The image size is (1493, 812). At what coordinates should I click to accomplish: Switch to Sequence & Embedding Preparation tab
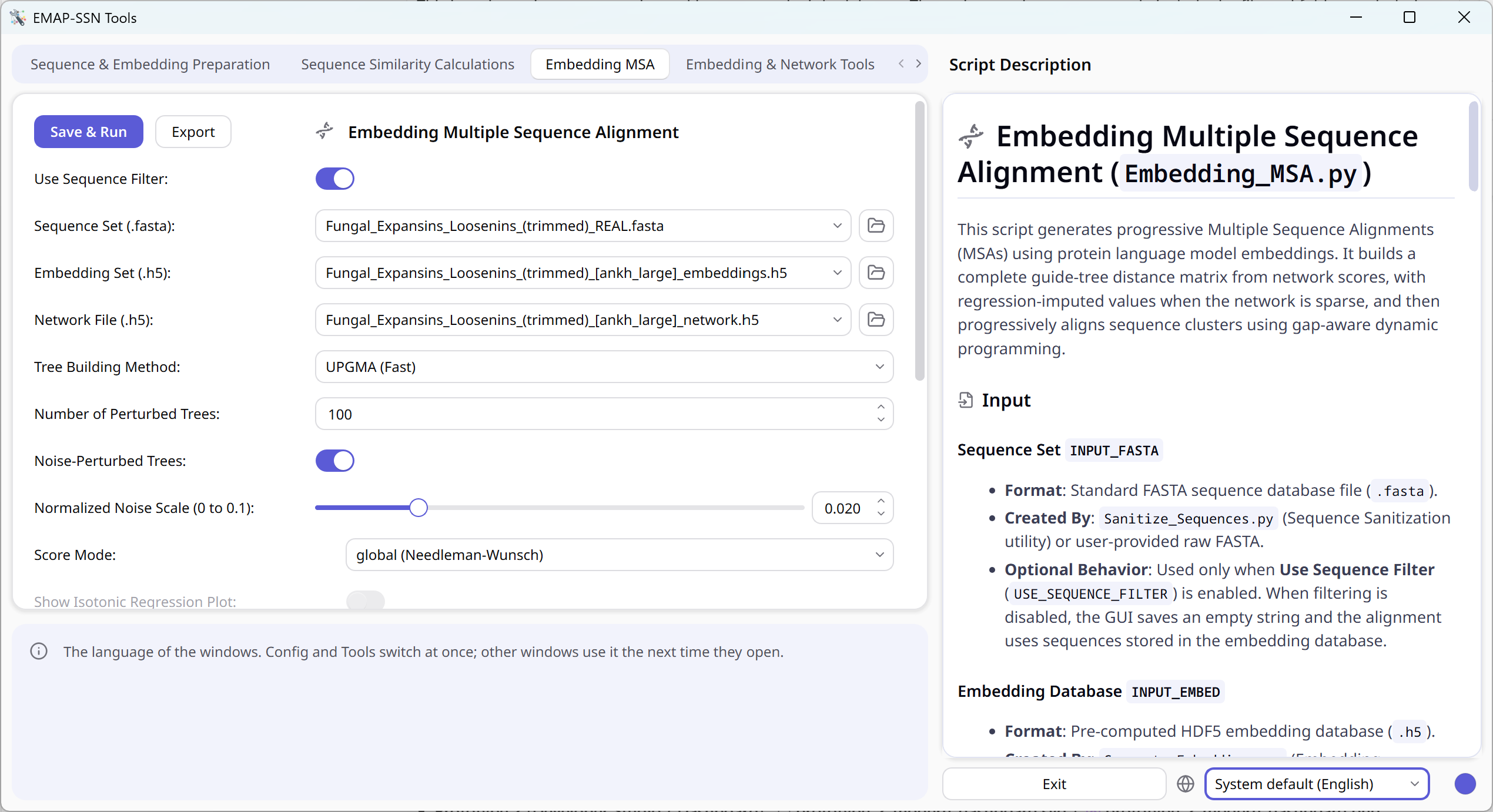coord(150,64)
